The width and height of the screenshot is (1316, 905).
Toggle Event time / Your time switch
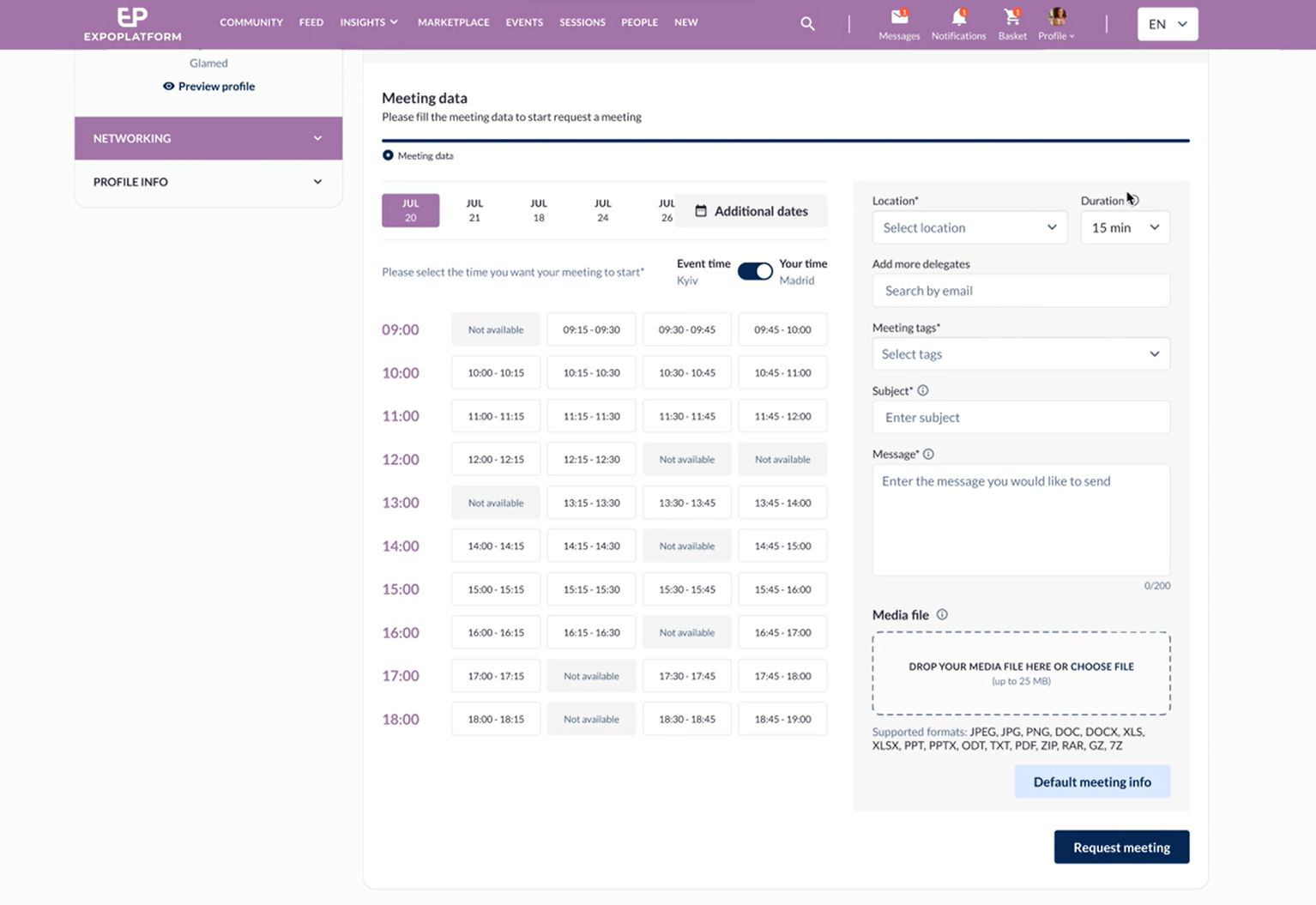pyautogui.click(x=755, y=271)
